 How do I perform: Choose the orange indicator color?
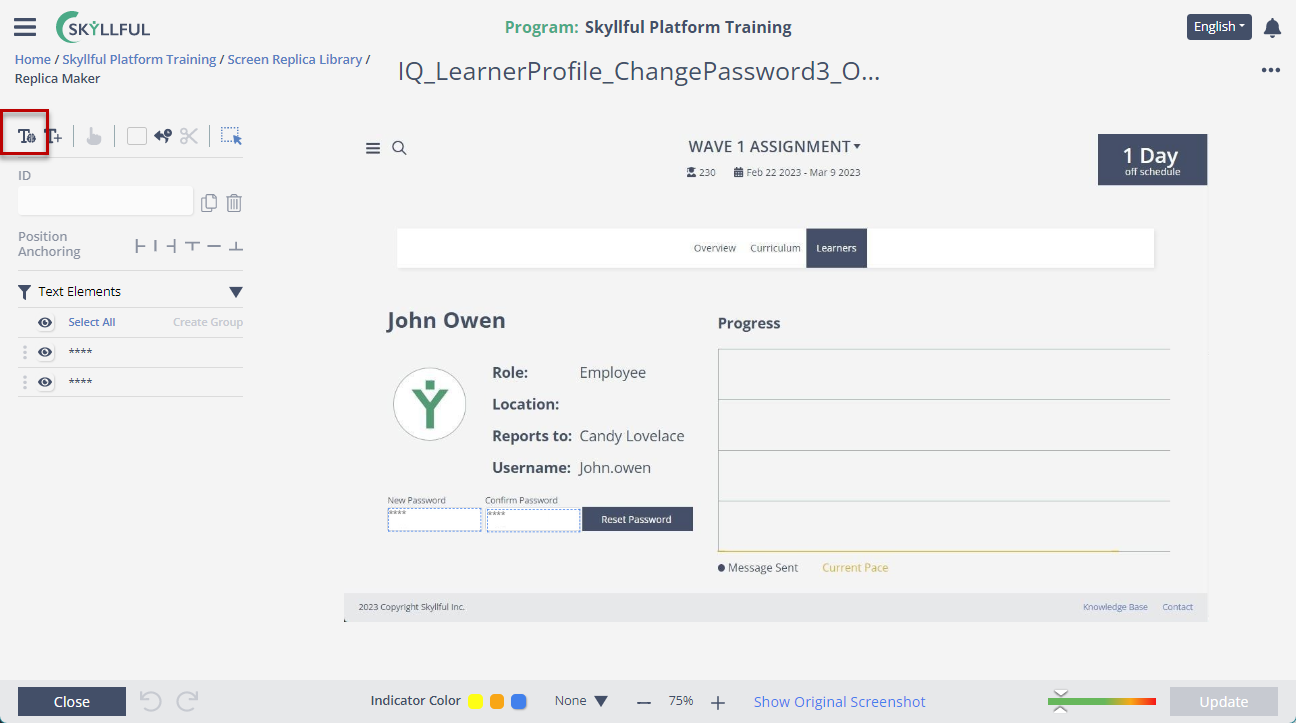point(497,701)
